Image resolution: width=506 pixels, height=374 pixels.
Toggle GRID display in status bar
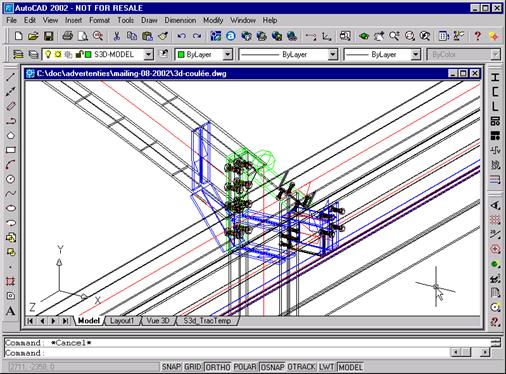coord(192,367)
